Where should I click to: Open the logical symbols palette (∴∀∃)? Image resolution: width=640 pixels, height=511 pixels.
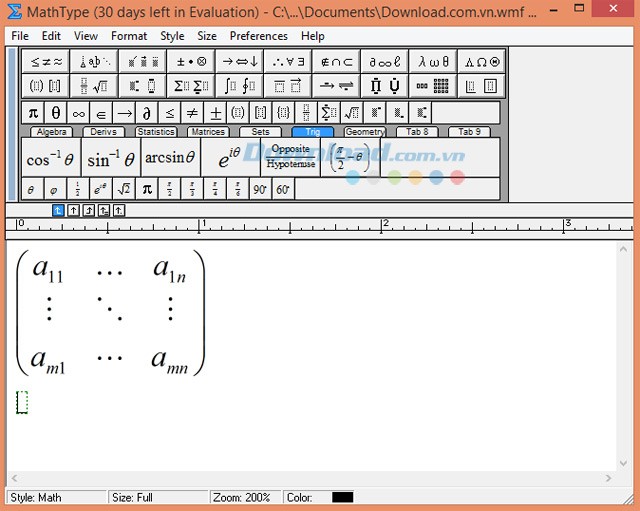[288, 62]
